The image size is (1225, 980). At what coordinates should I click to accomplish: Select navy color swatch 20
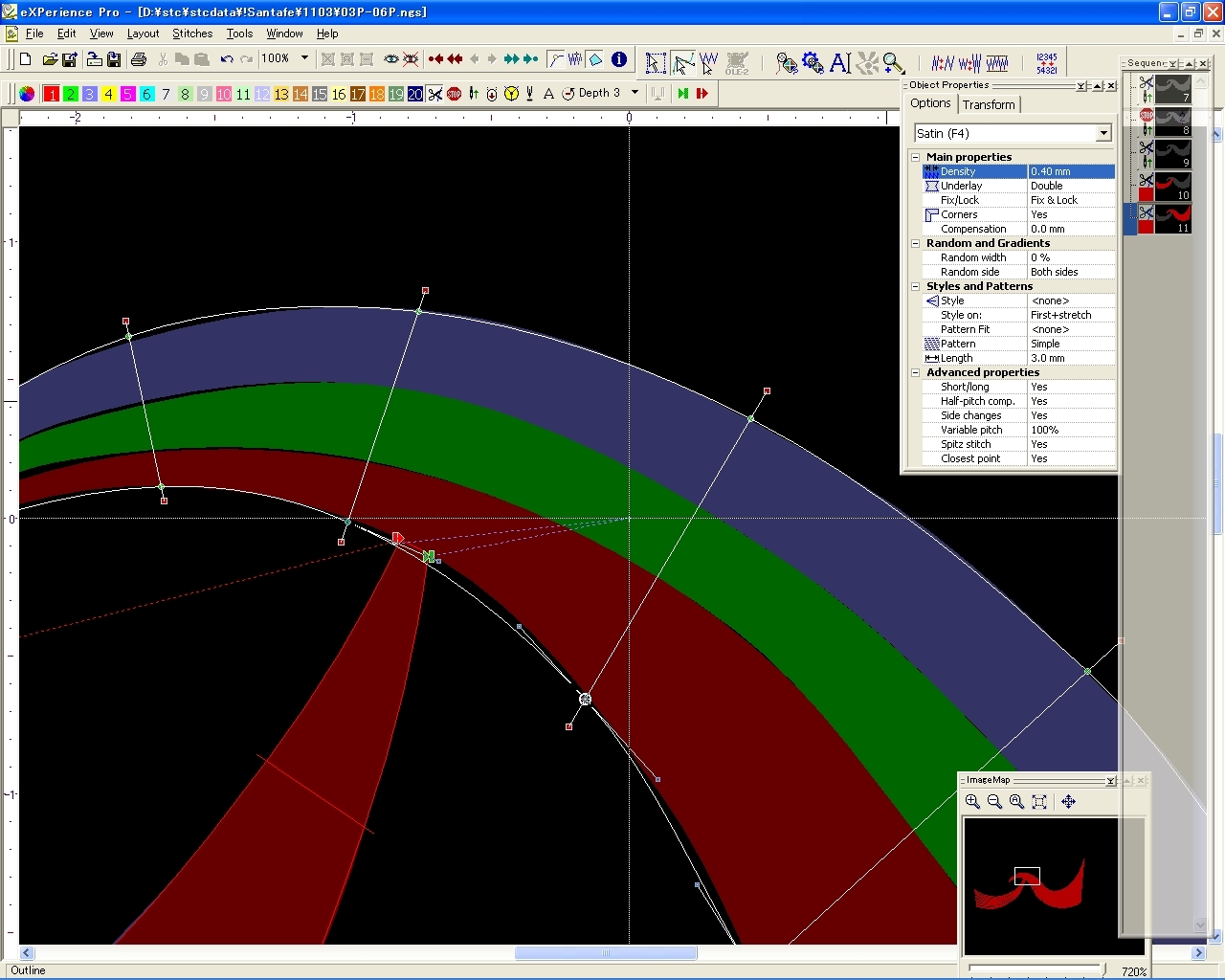point(415,94)
